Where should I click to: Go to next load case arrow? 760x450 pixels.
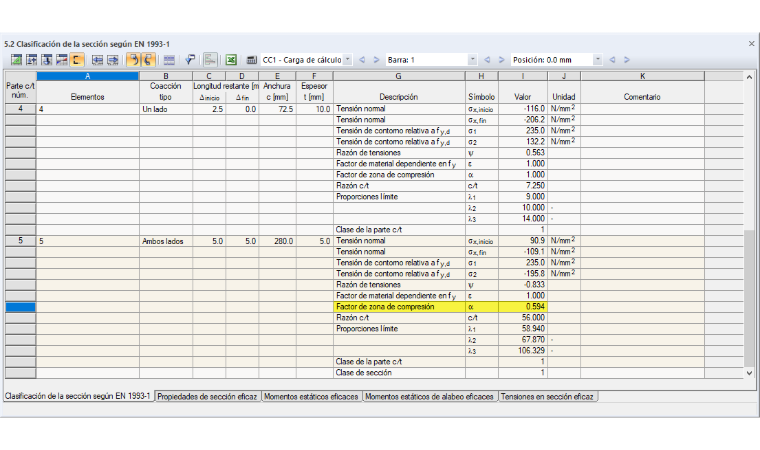[376, 60]
